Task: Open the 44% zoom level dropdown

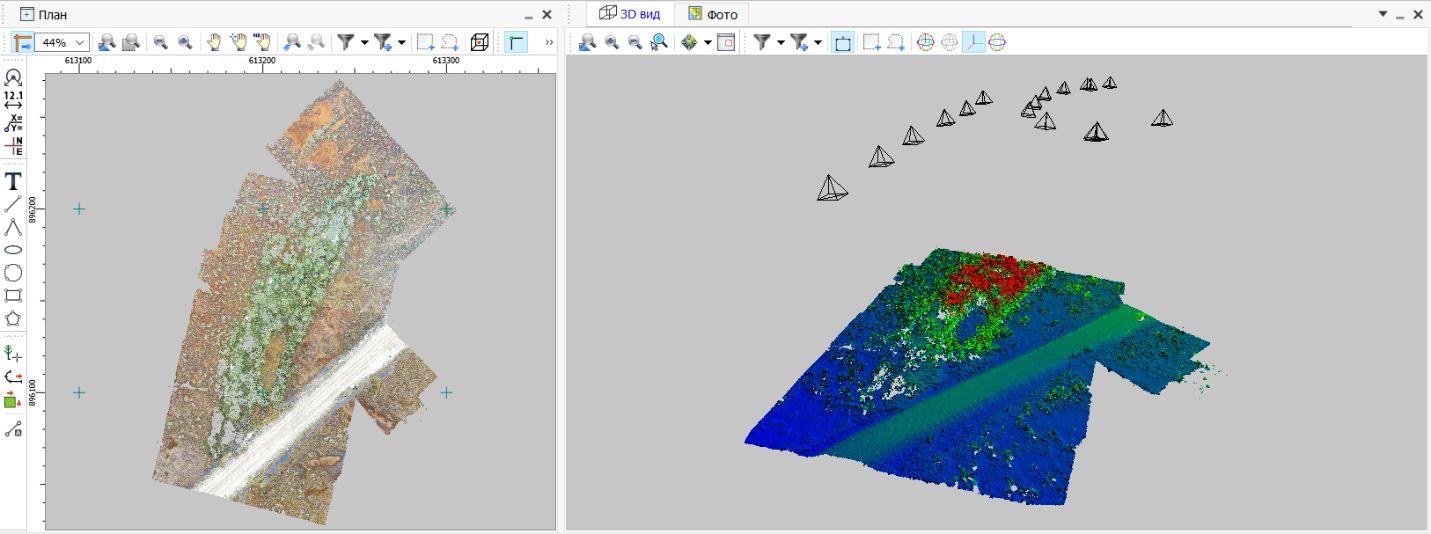Action: point(80,42)
